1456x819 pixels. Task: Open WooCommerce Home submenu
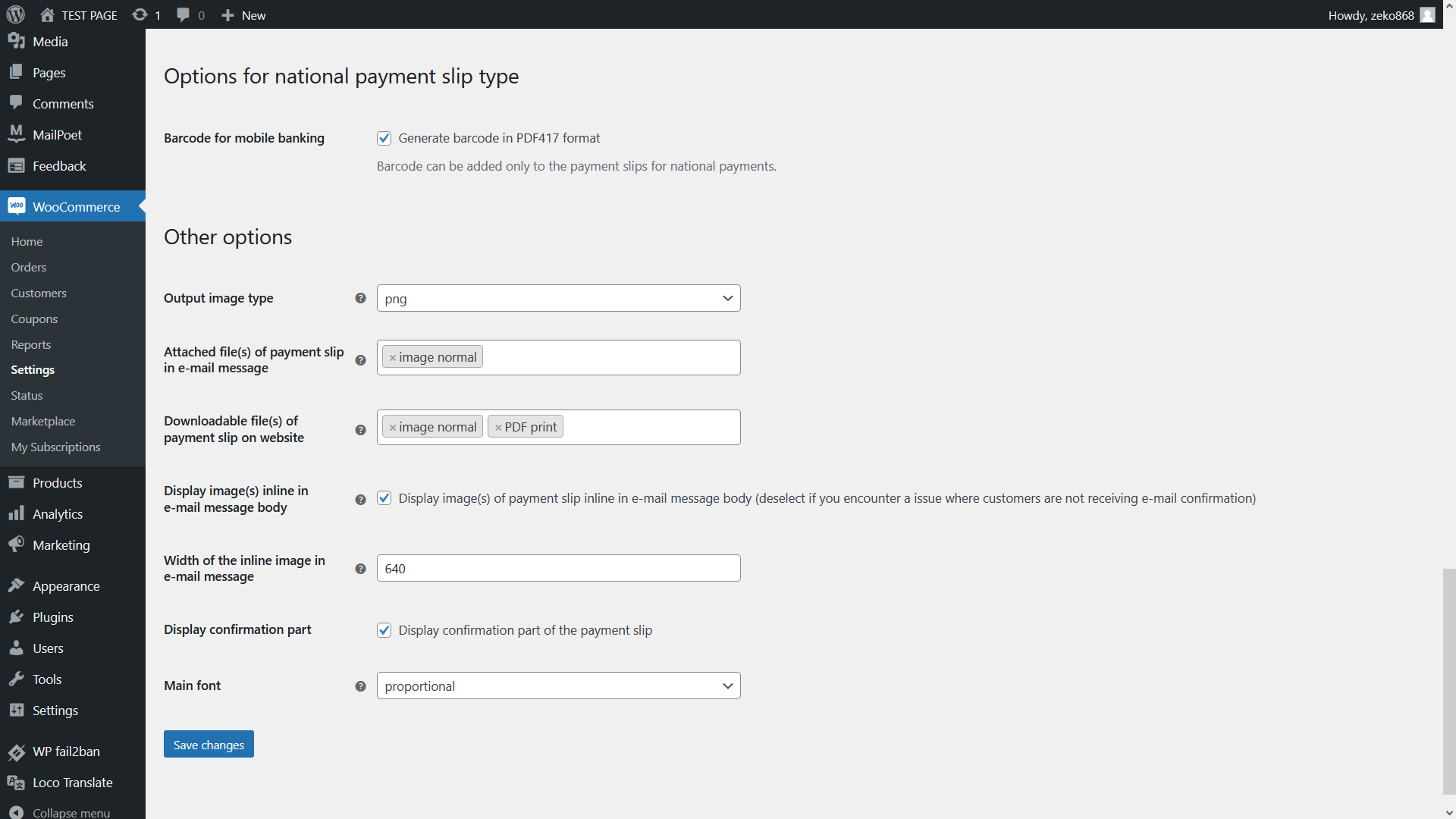click(27, 241)
